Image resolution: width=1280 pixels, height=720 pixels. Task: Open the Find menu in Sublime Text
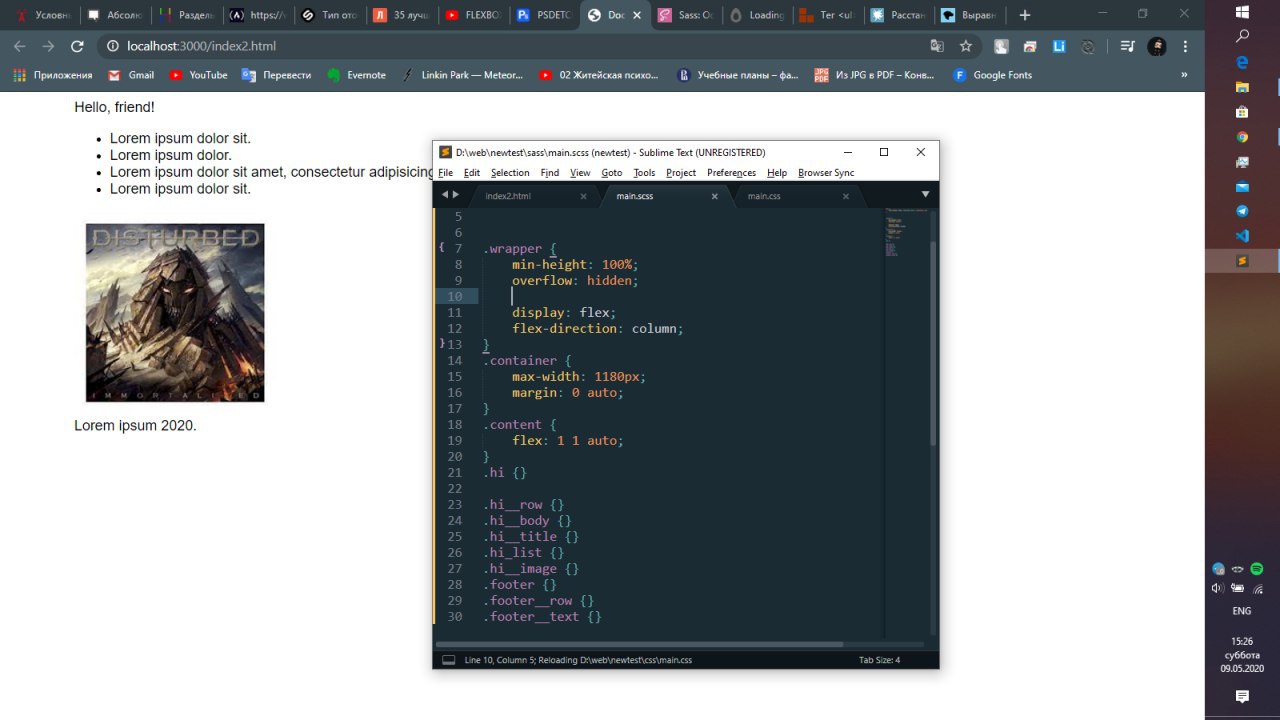[550, 173]
